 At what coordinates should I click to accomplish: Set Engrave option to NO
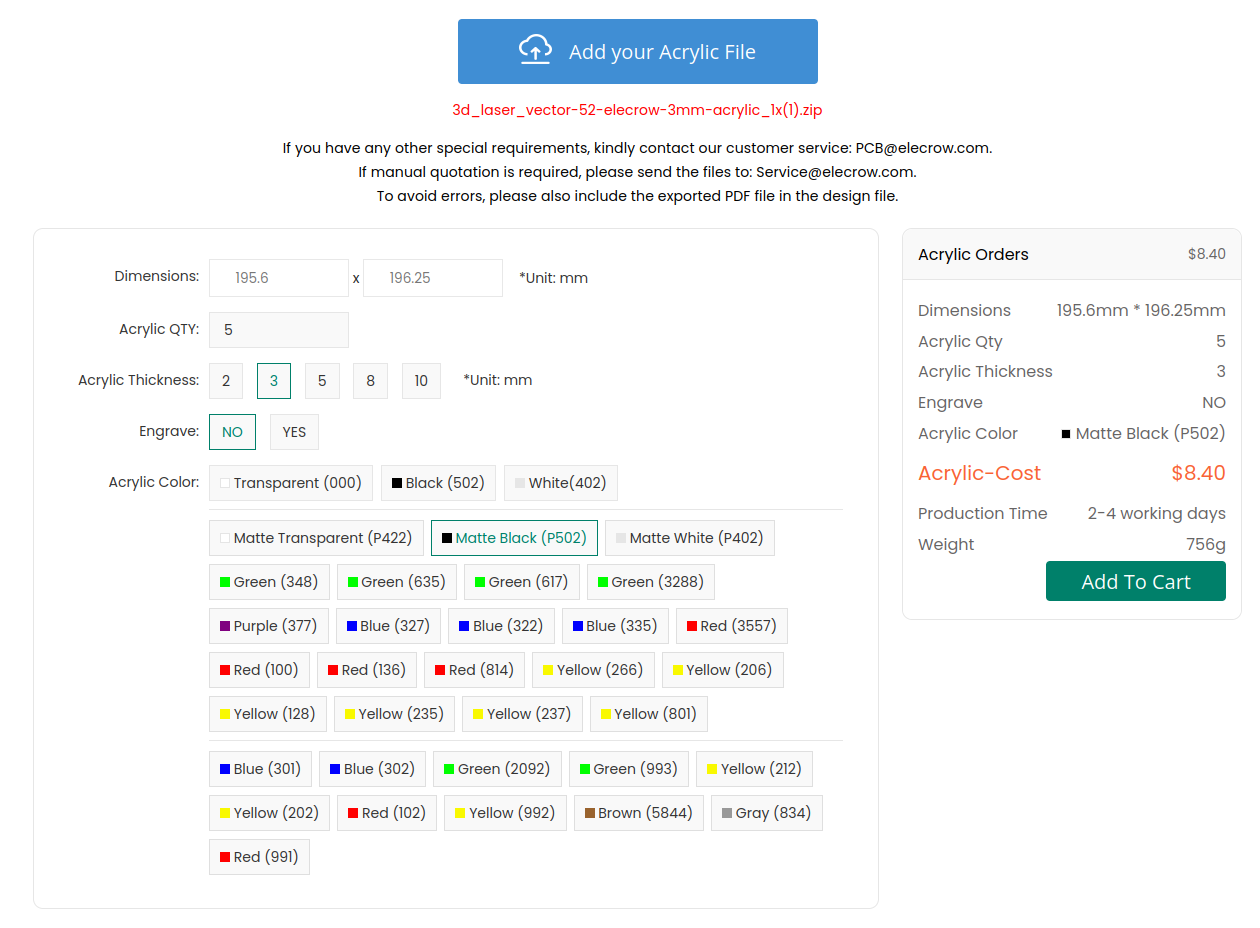[x=232, y=432]
